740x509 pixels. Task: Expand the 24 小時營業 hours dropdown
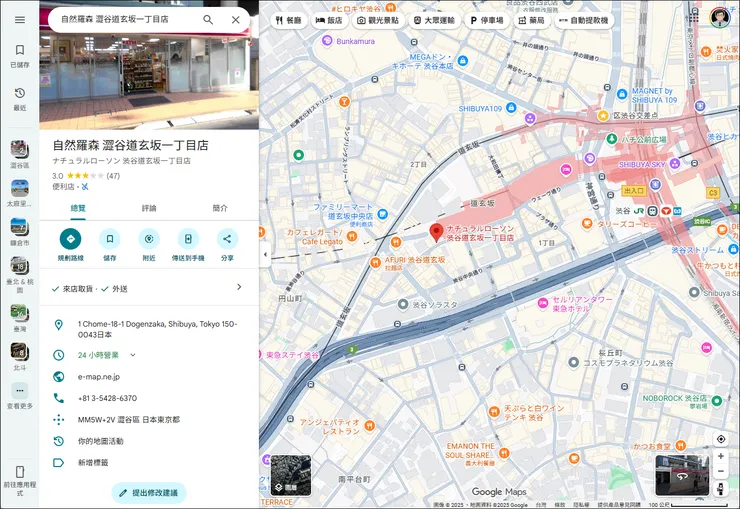[133, 355]
